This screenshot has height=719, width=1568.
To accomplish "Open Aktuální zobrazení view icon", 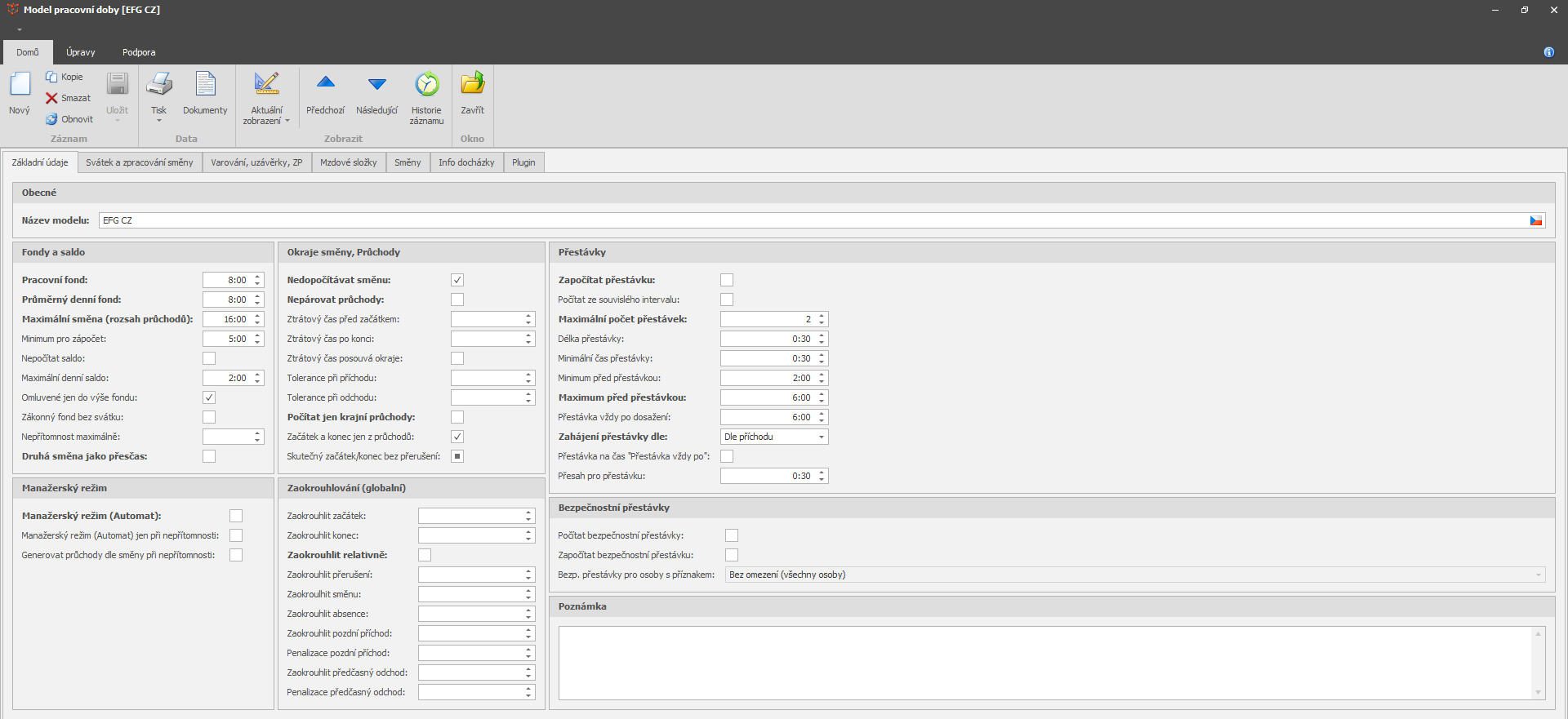I will coord(266,84).
